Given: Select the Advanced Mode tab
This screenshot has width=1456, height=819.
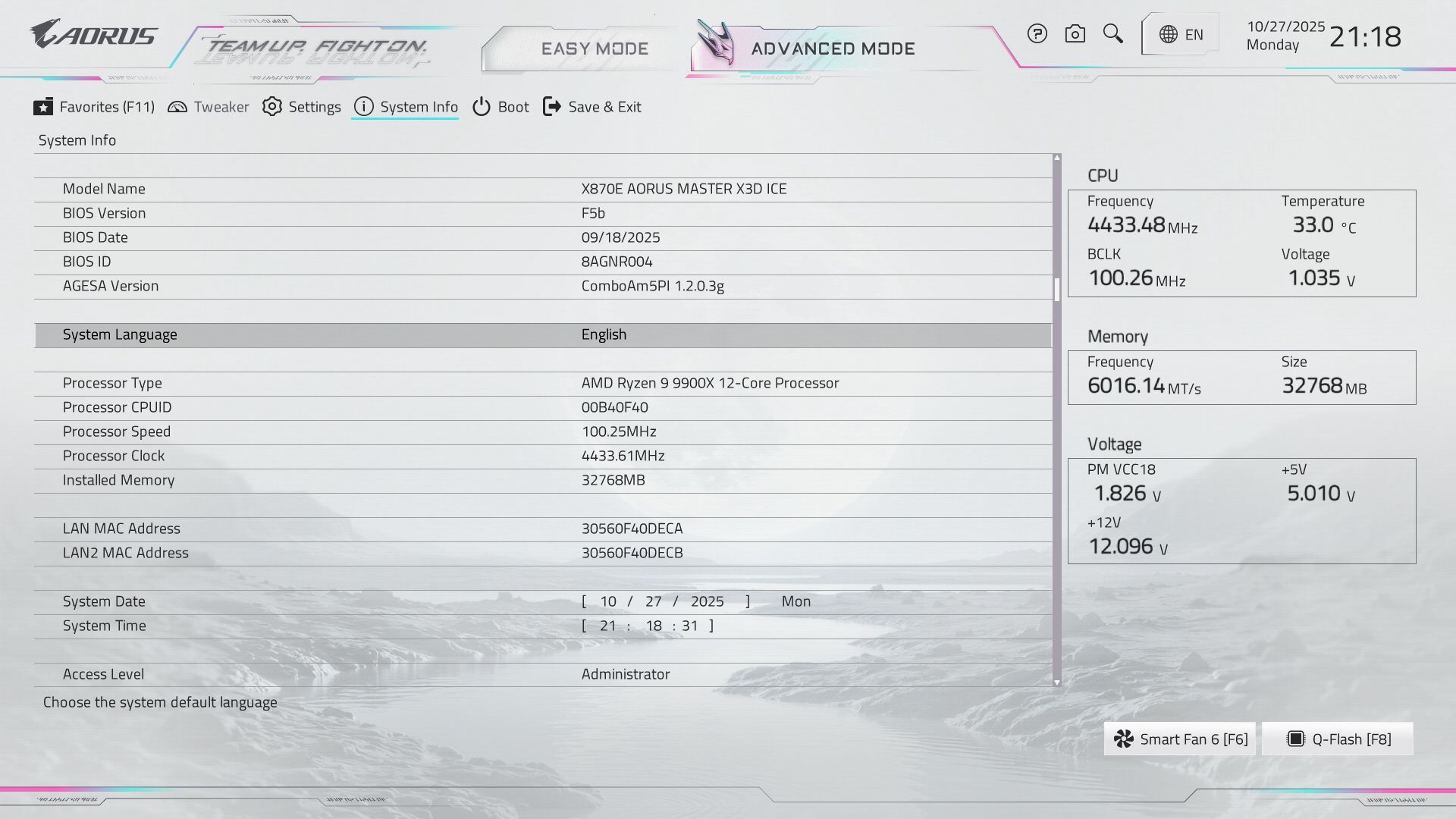Looking at the screenshot, I should click(832, 49).
